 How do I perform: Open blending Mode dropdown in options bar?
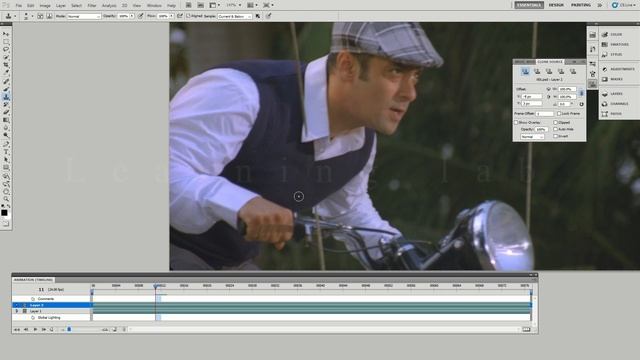(84, 16)
